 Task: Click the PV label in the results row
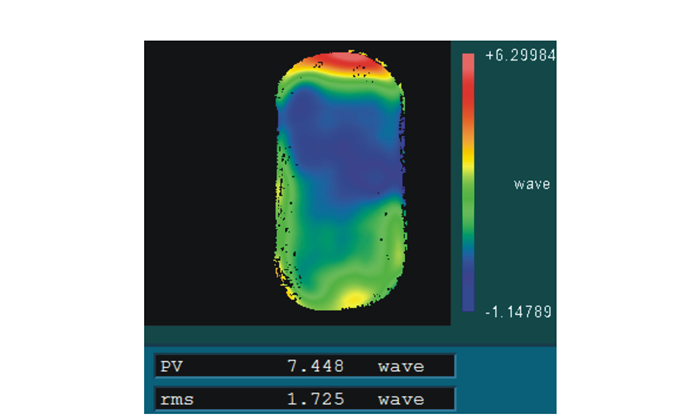coord(173,366)
